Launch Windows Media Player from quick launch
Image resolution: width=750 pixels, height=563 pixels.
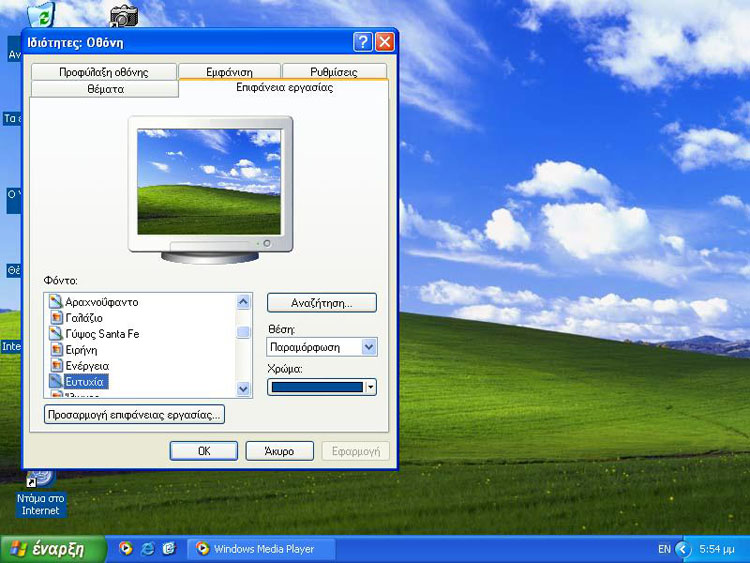[x=125, y=548]
